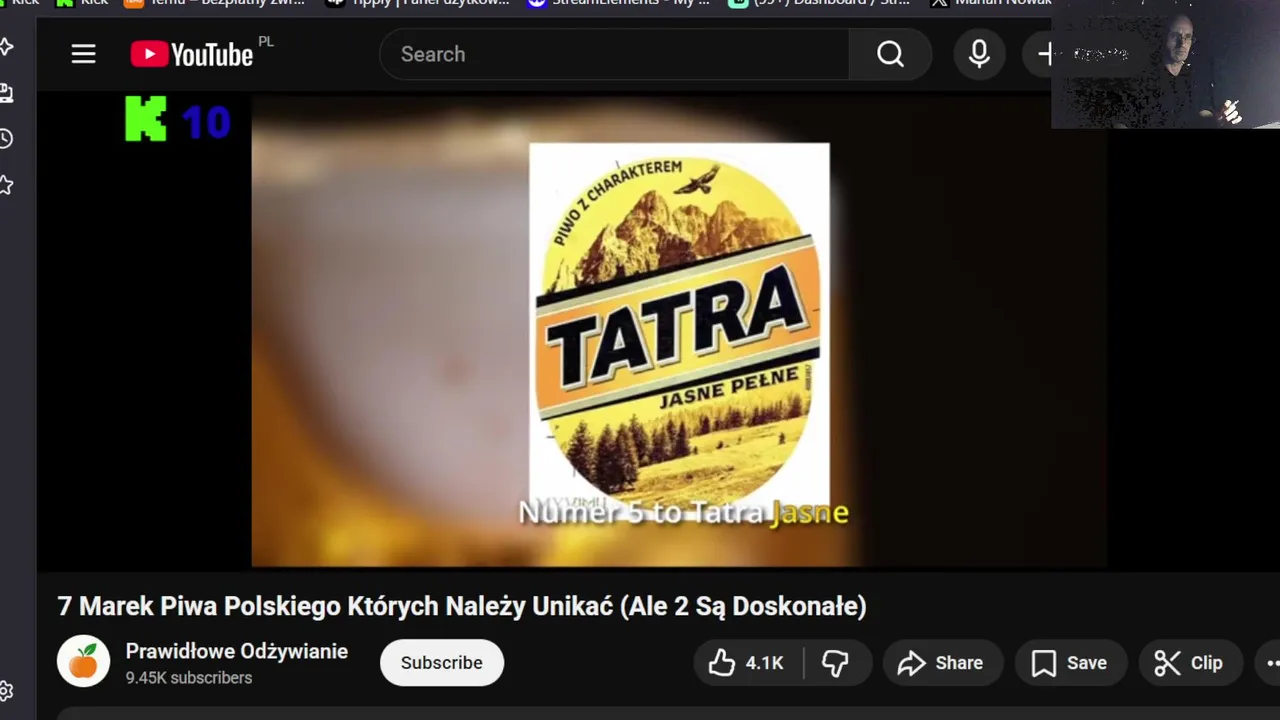This screenshot has height=720, width=1280.
Task: Click the magnifier search button
Action: (890, 54)
